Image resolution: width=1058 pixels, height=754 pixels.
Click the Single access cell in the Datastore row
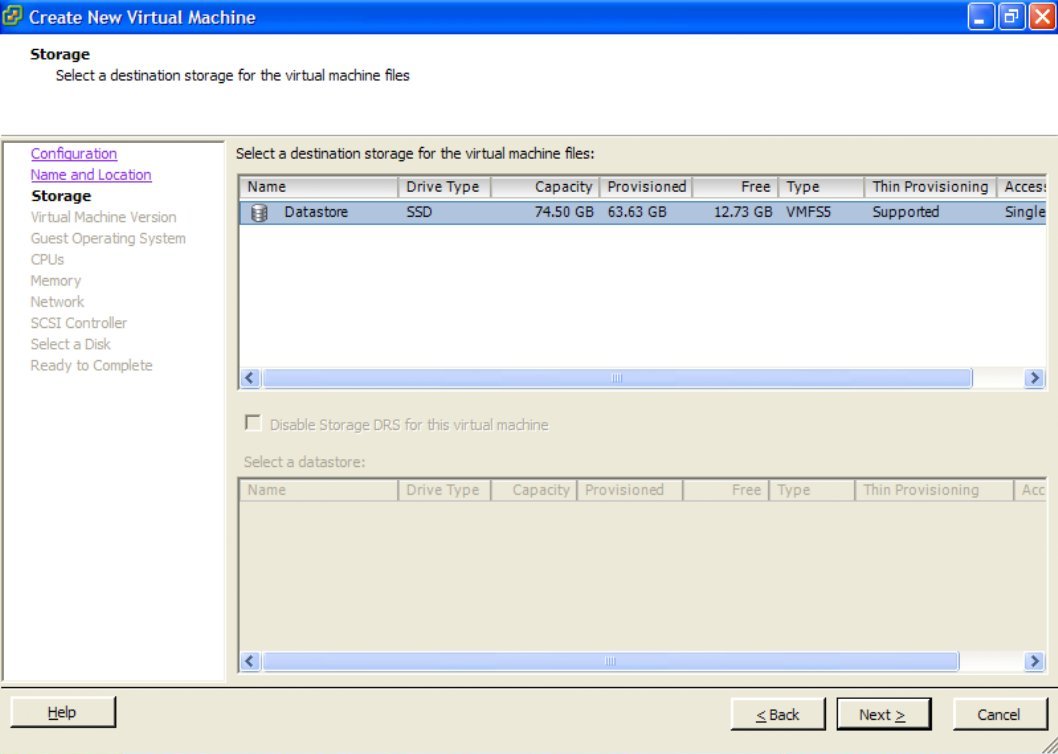click(1024, 212)
